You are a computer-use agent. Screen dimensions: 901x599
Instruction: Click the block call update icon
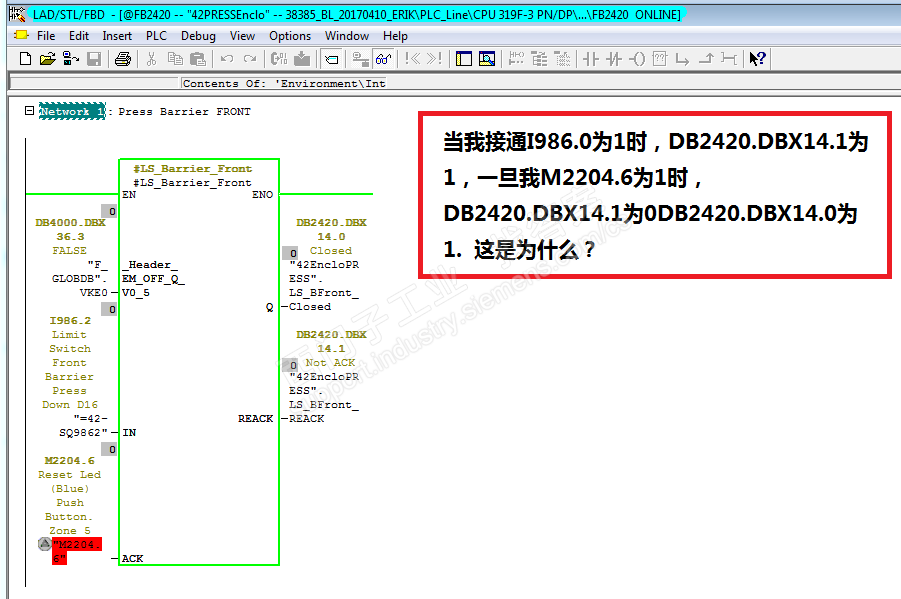click(x=279, y=59)
